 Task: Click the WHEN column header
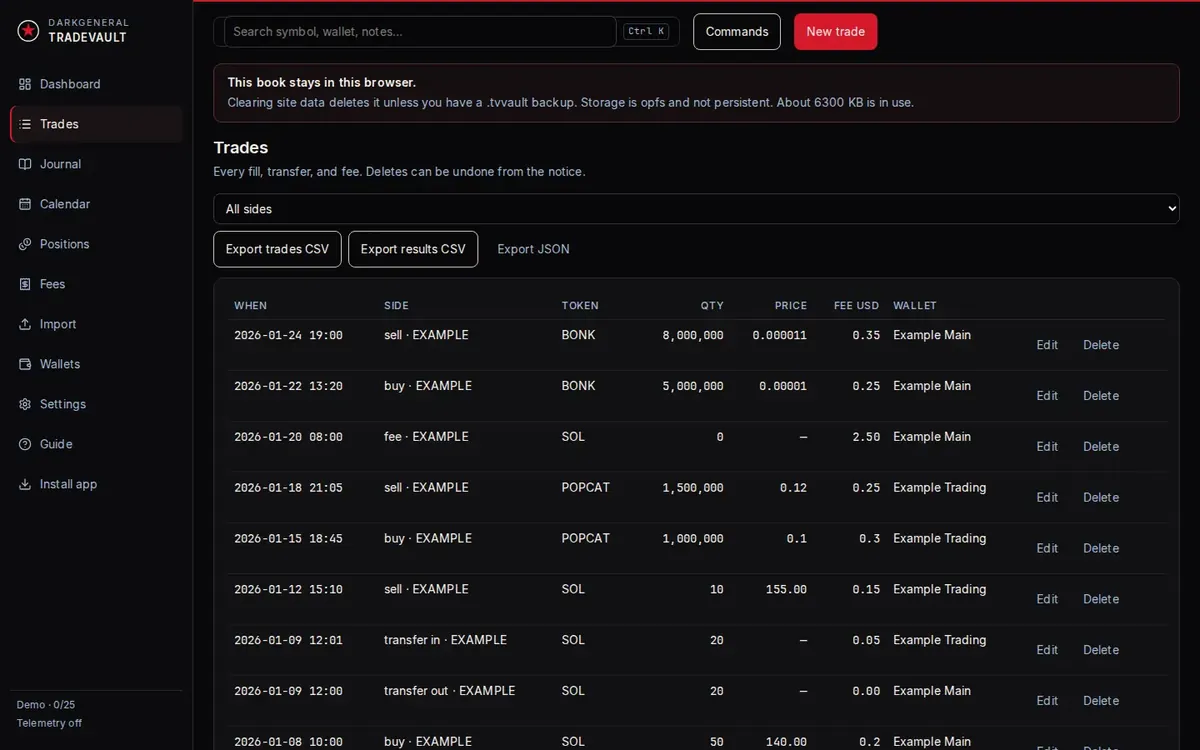coord(251,306)
